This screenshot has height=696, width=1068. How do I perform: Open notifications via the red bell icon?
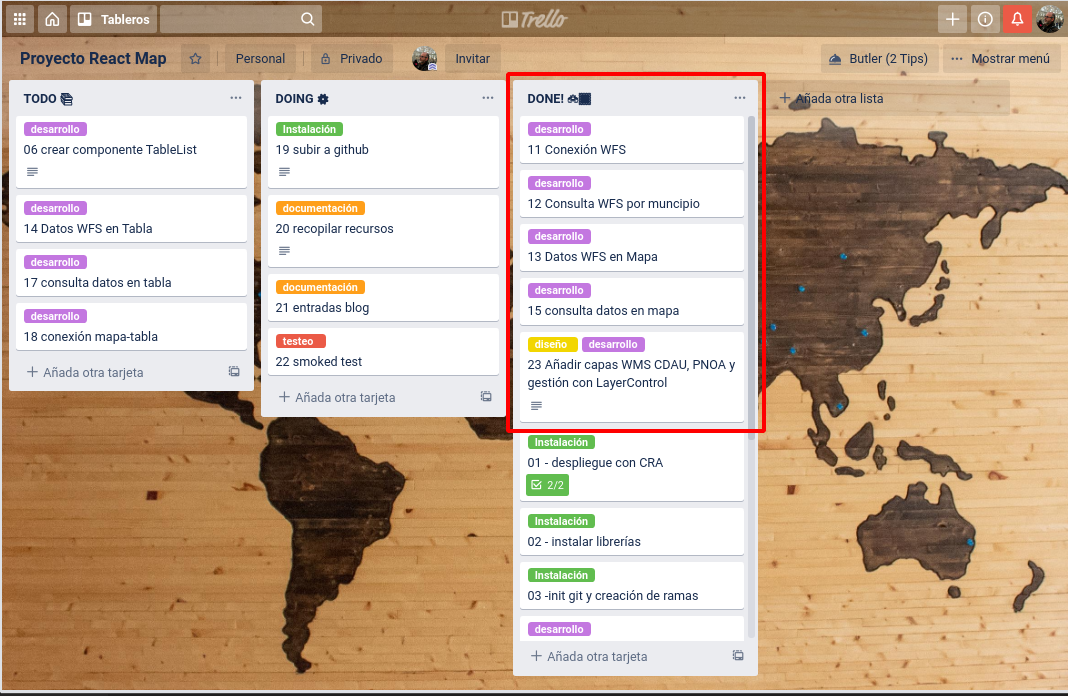(x=1018, y=18)
